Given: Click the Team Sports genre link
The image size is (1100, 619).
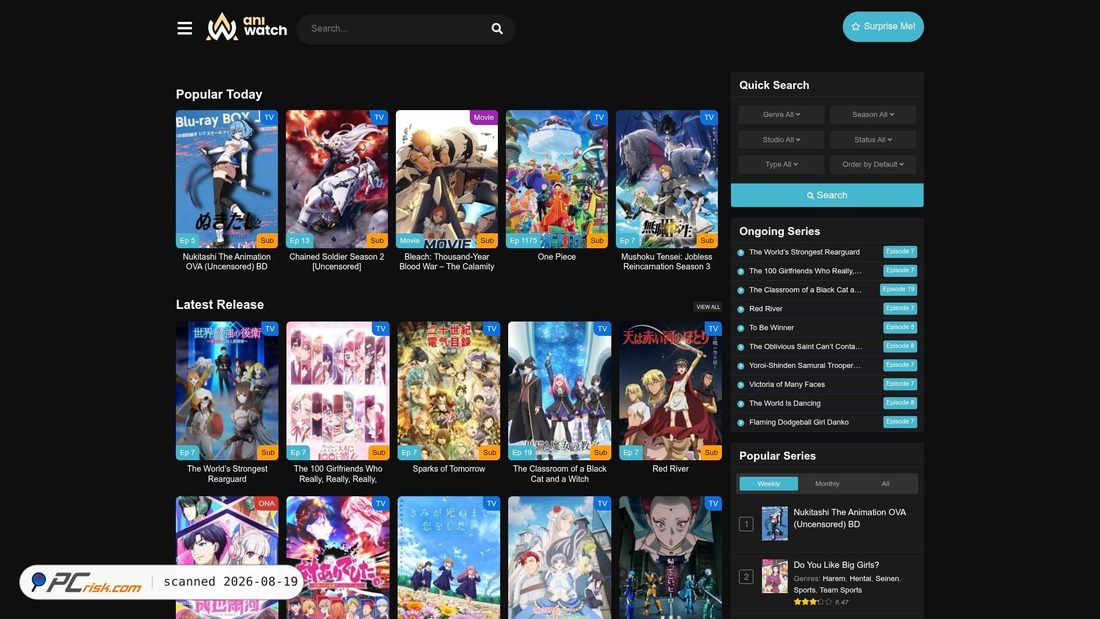Looking at the screenshot, I should [x=840, y=590].
